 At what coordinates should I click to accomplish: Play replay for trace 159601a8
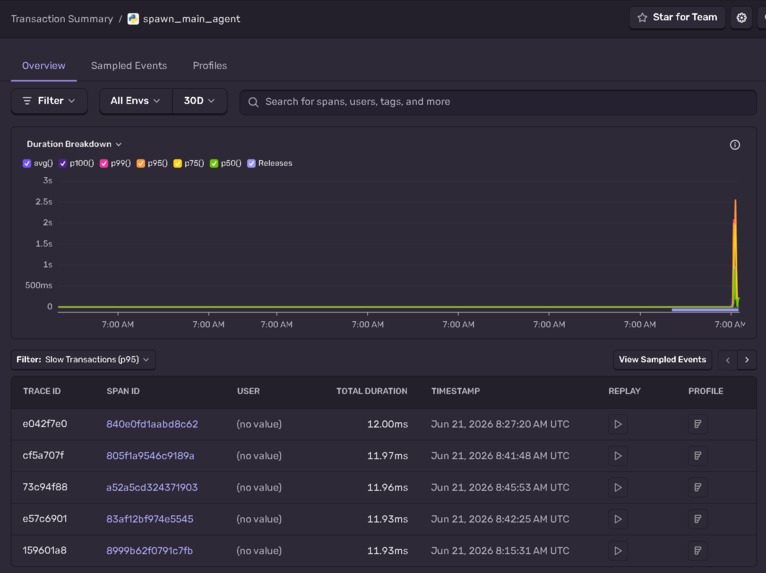(617, 551)
